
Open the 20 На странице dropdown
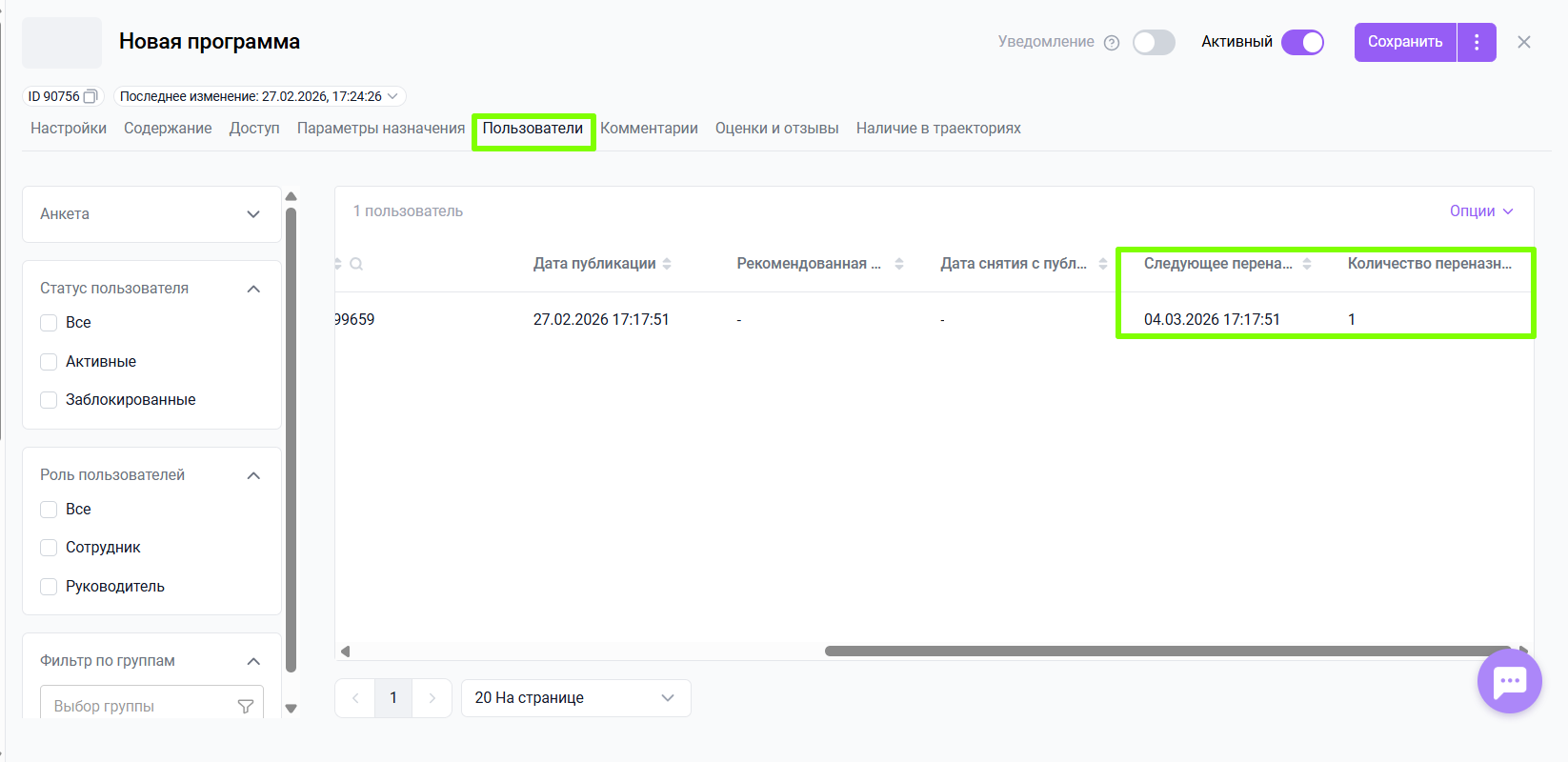(575, 698)
